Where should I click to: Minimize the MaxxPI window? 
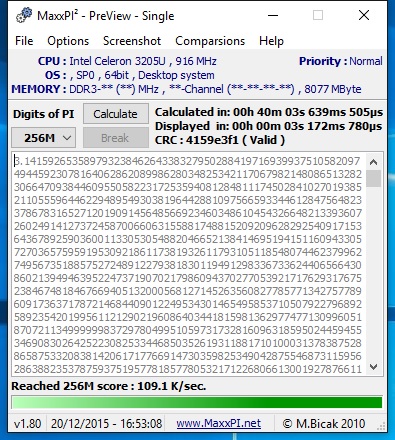pyautogui.click(x=273, y=15)
